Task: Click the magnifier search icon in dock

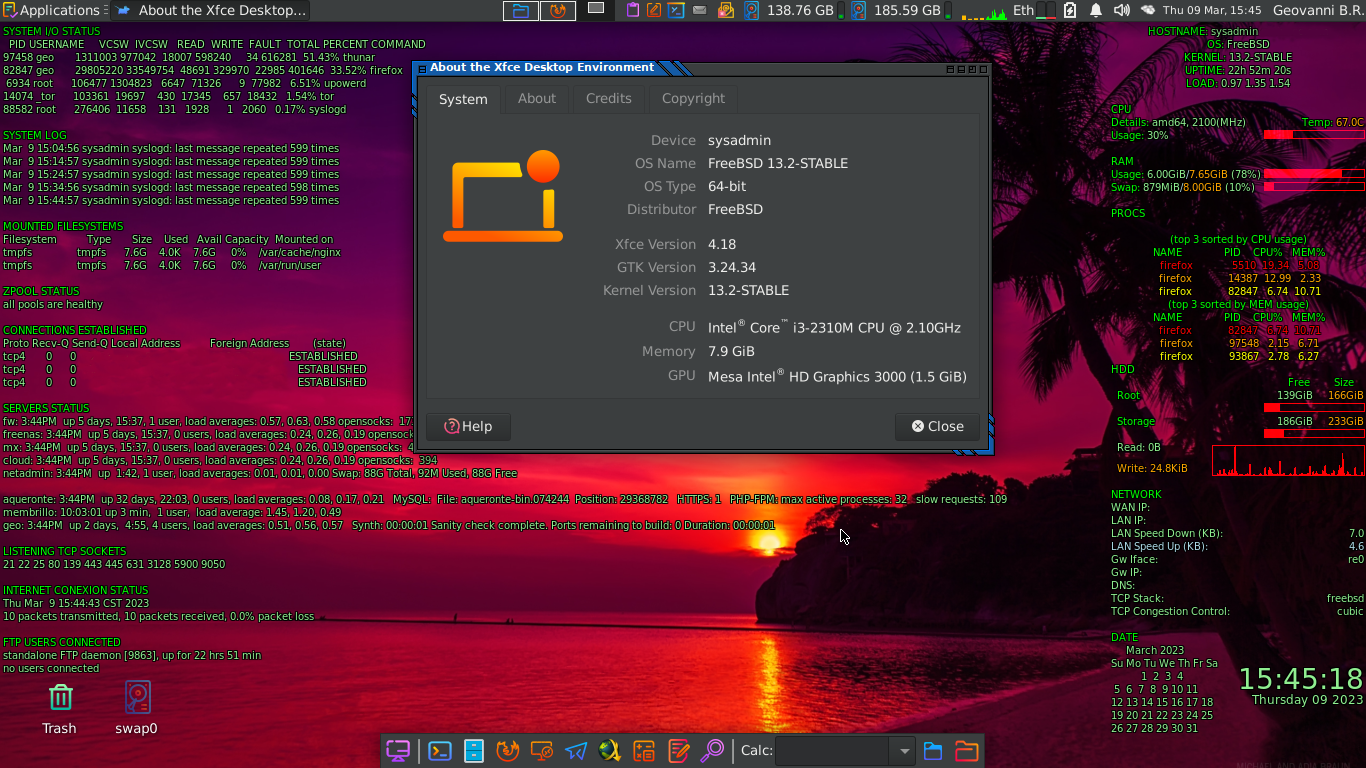Action: [712, 751]
